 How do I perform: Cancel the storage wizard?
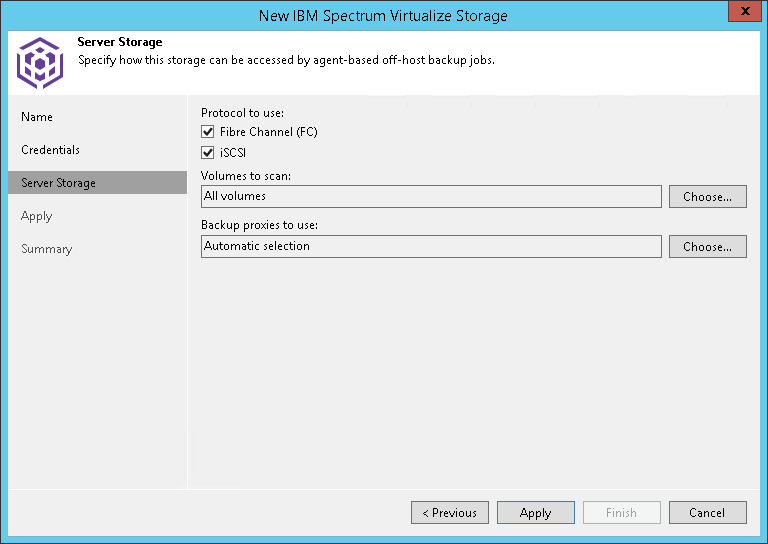coord(708,512)
